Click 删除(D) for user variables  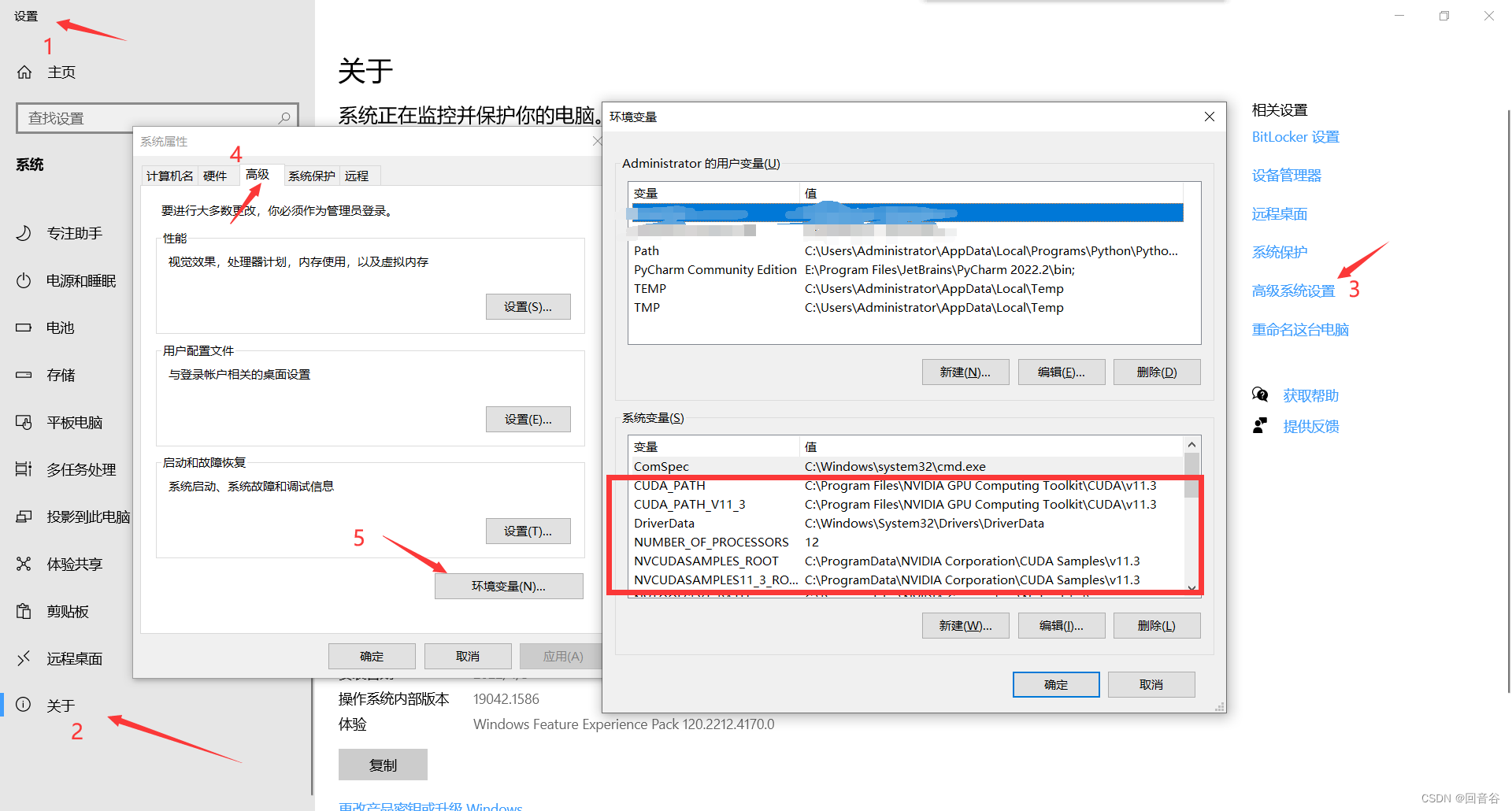point(1157,372)
